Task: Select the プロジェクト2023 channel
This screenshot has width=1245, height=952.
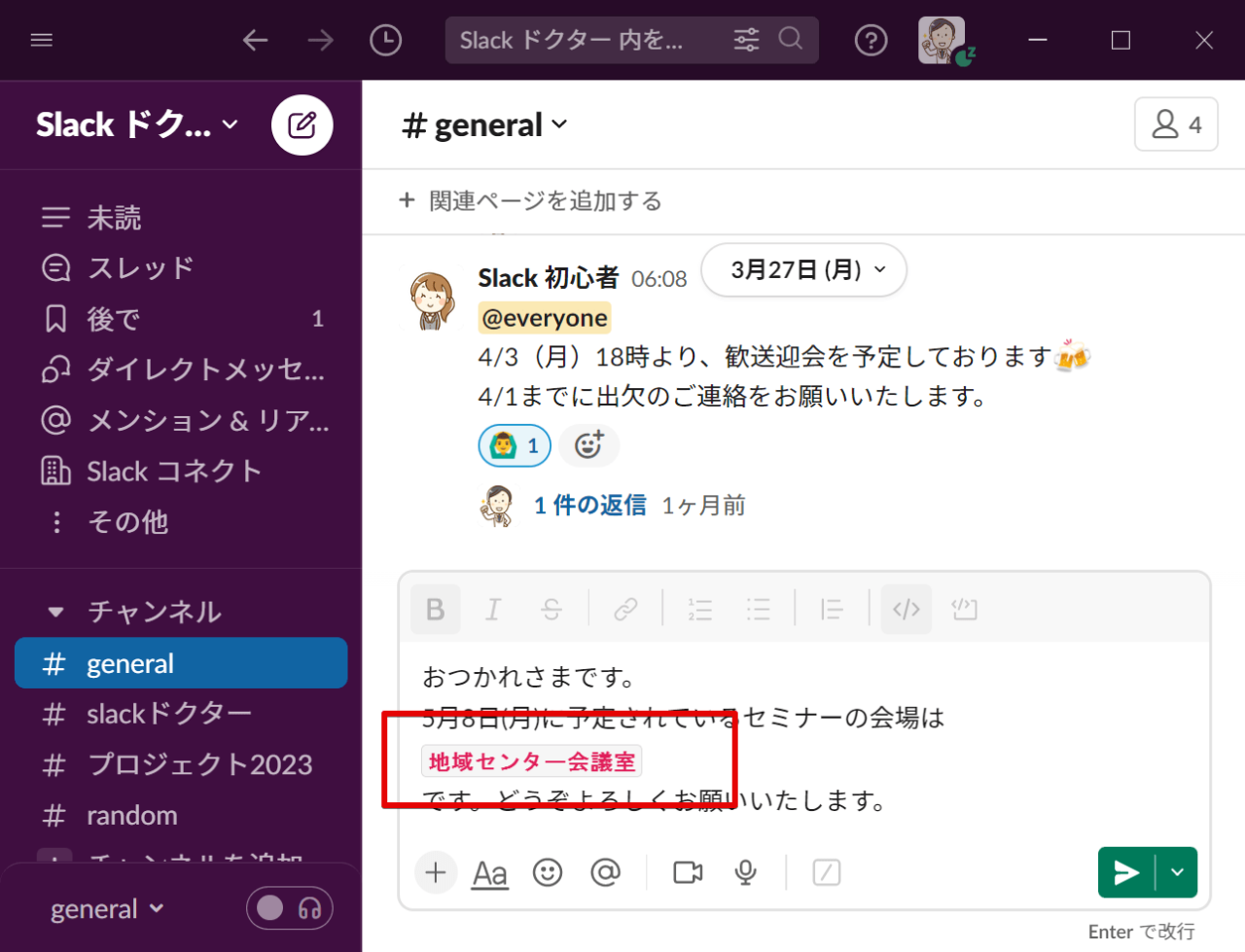Action: tap(181, 764)
